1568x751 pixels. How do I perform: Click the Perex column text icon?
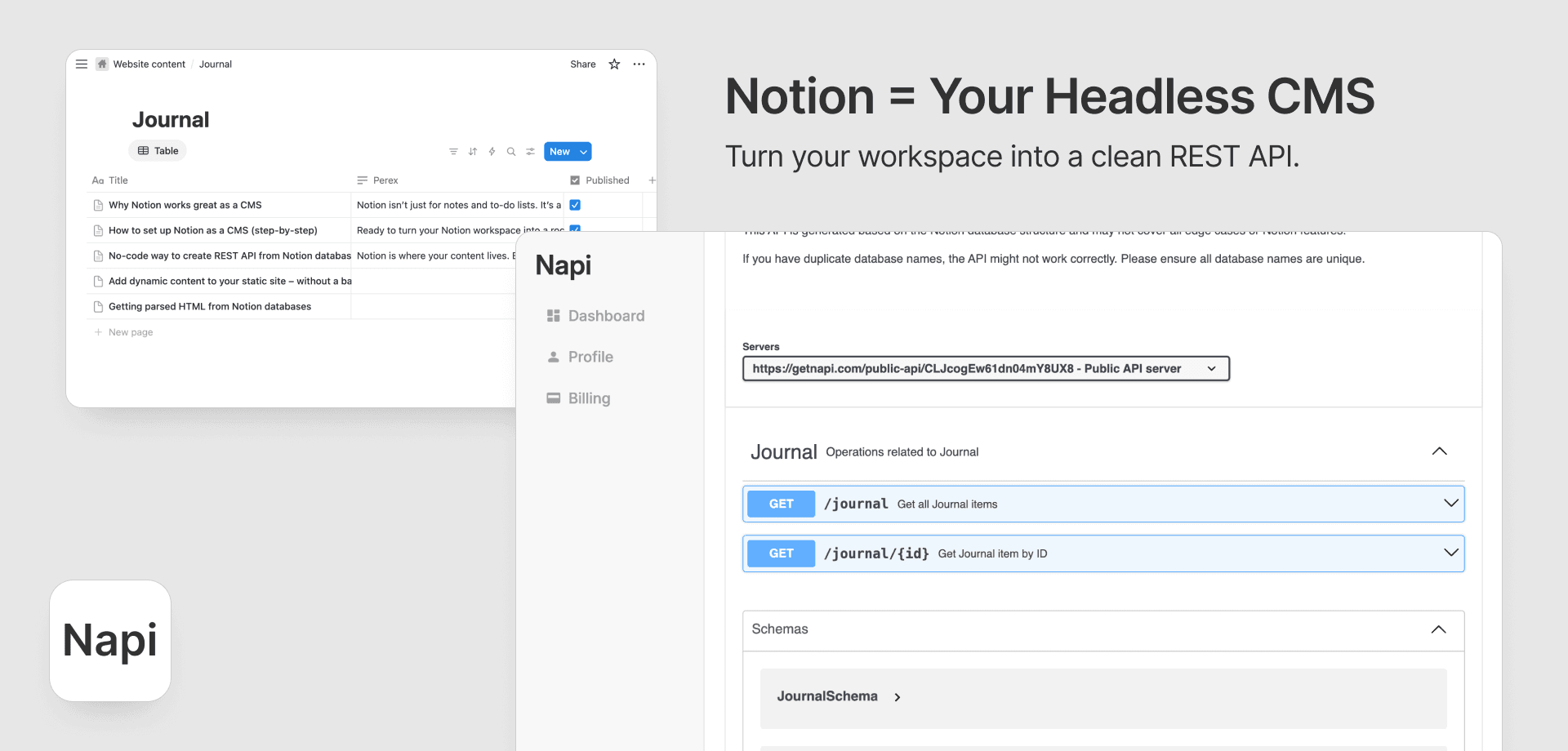click(x=363, y=180)
